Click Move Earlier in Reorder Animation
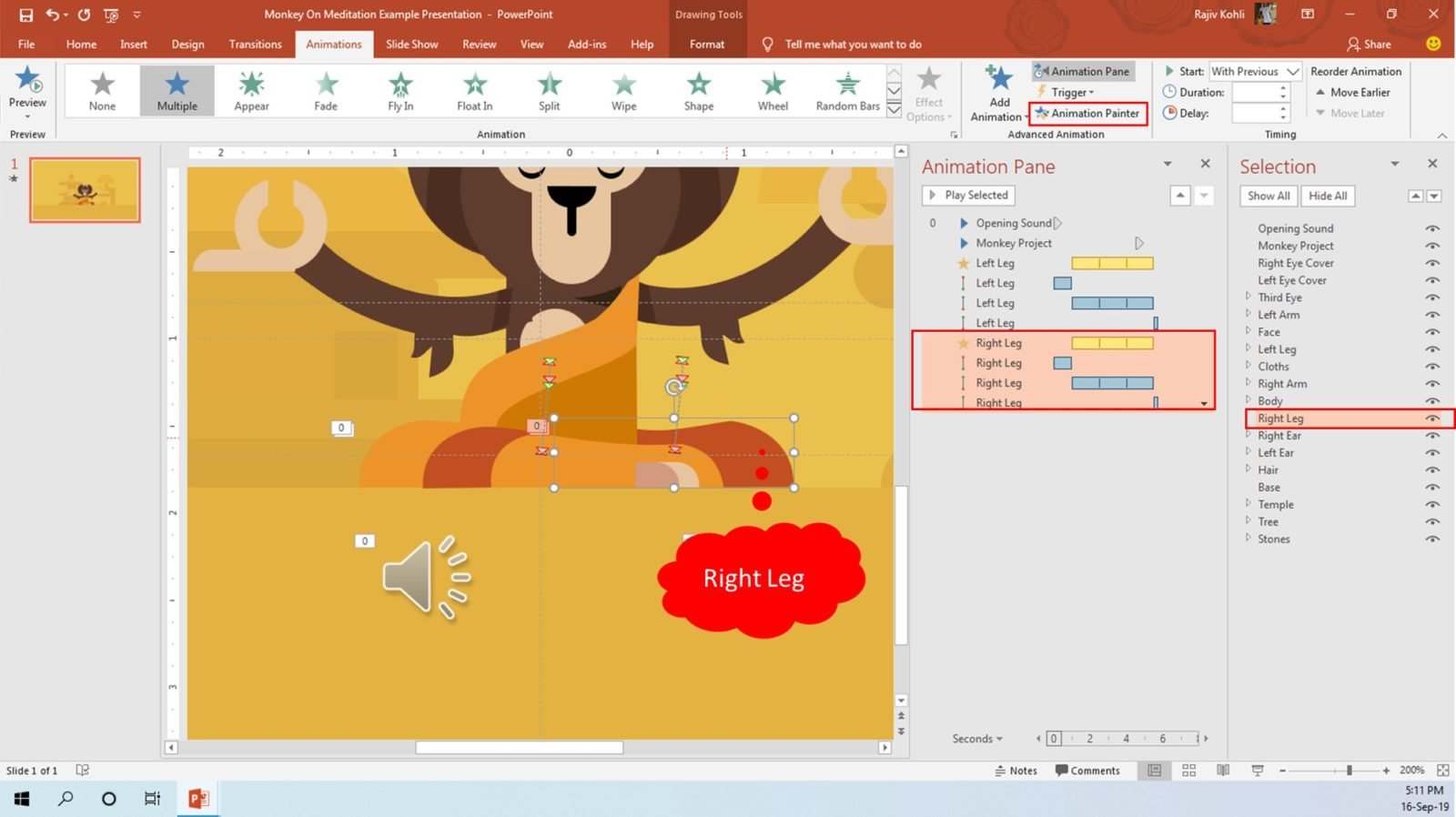The image size is (1456, 817). coord(1352,92)
